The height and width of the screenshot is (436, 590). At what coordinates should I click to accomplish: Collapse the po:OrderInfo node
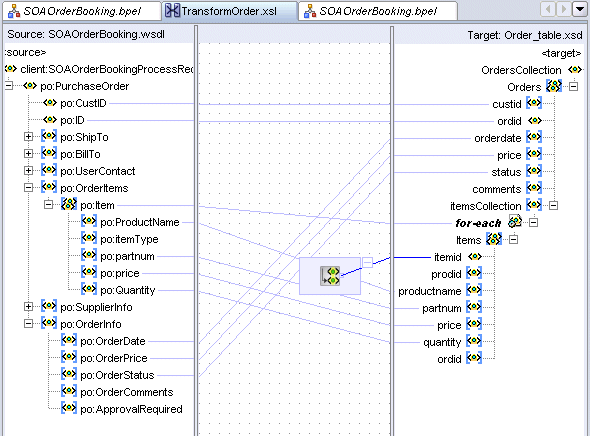point(28,324)
